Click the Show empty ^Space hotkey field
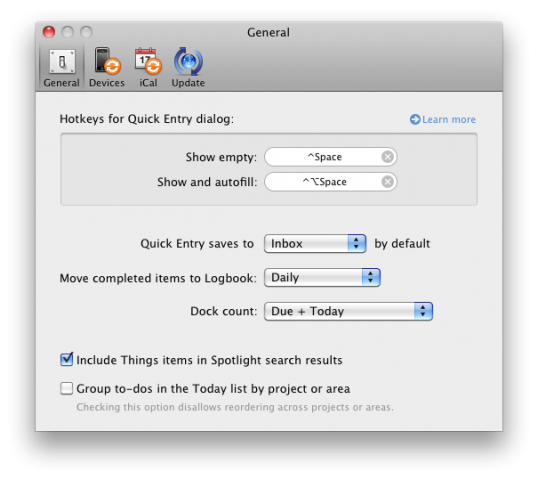Viewport: 538px width, 480px height. (x=330, y=157)
